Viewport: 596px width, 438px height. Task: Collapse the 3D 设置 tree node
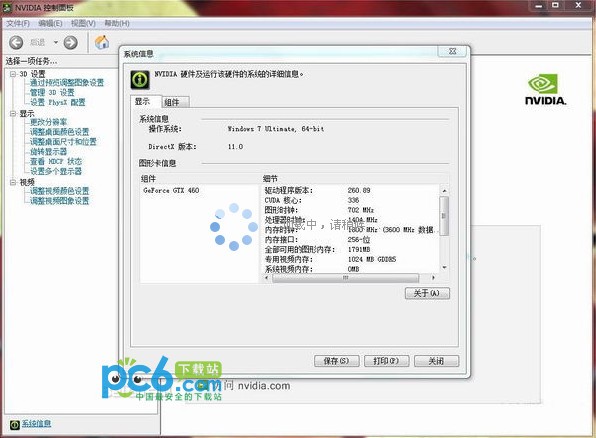[13, 74]
